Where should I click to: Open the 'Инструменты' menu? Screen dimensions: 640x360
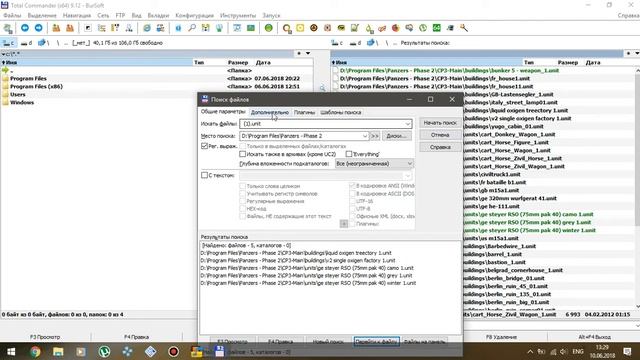[238, 16]
